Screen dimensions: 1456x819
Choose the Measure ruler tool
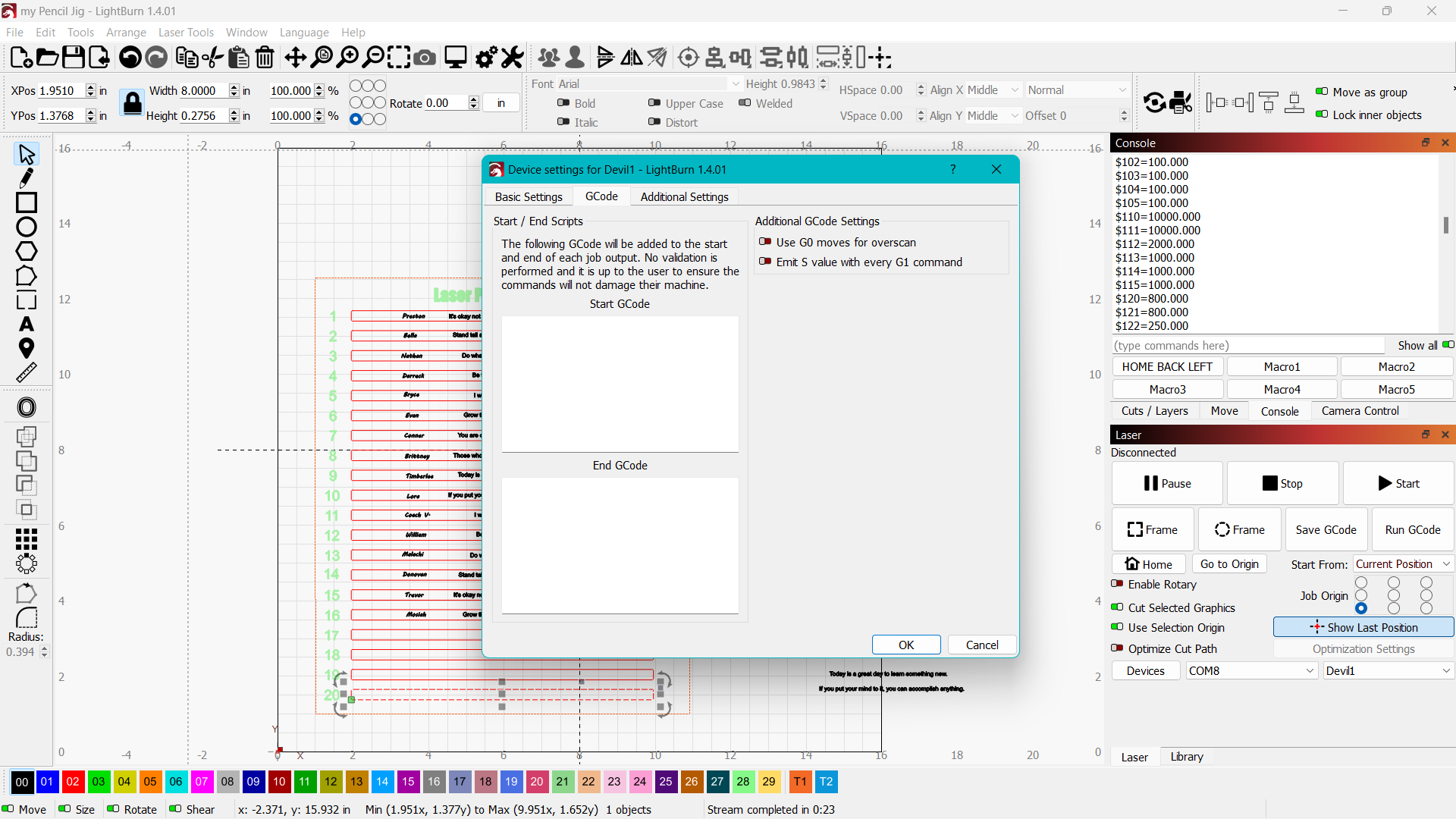[x=27, y=372]
